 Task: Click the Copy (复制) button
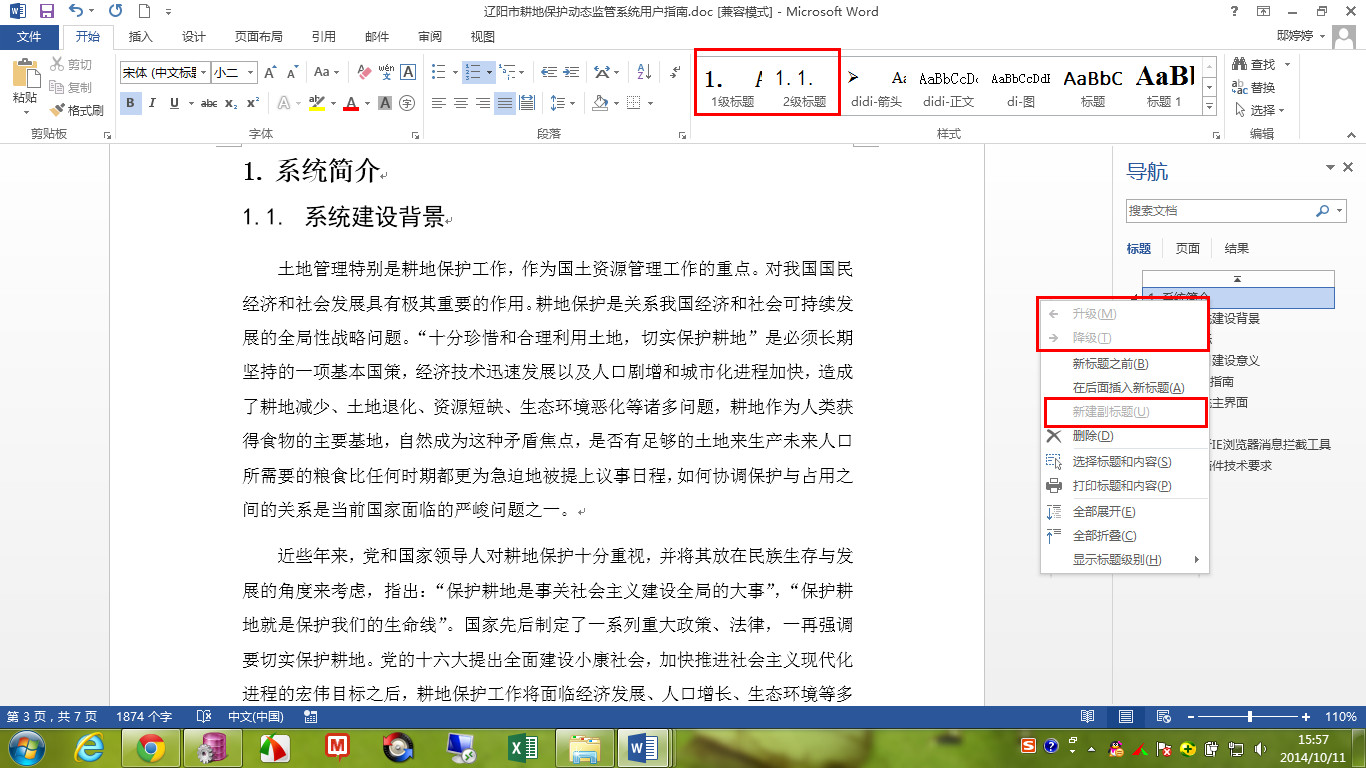70,88
